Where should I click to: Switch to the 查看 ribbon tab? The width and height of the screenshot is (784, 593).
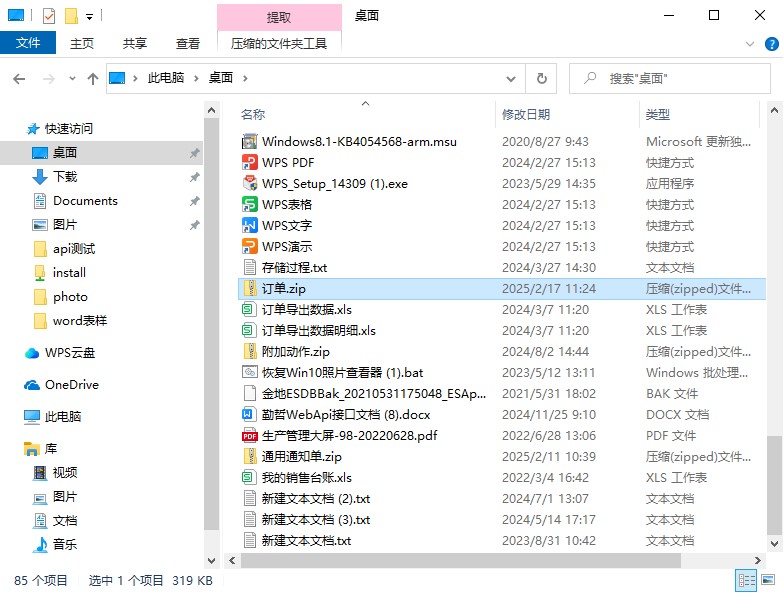(188, 43)
